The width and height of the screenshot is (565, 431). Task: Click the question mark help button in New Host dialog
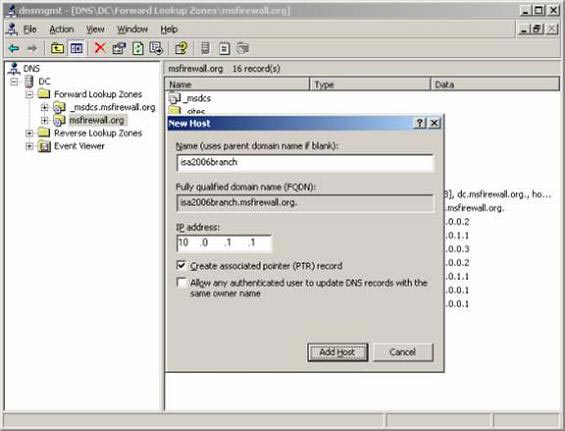[x=420, y=123]
